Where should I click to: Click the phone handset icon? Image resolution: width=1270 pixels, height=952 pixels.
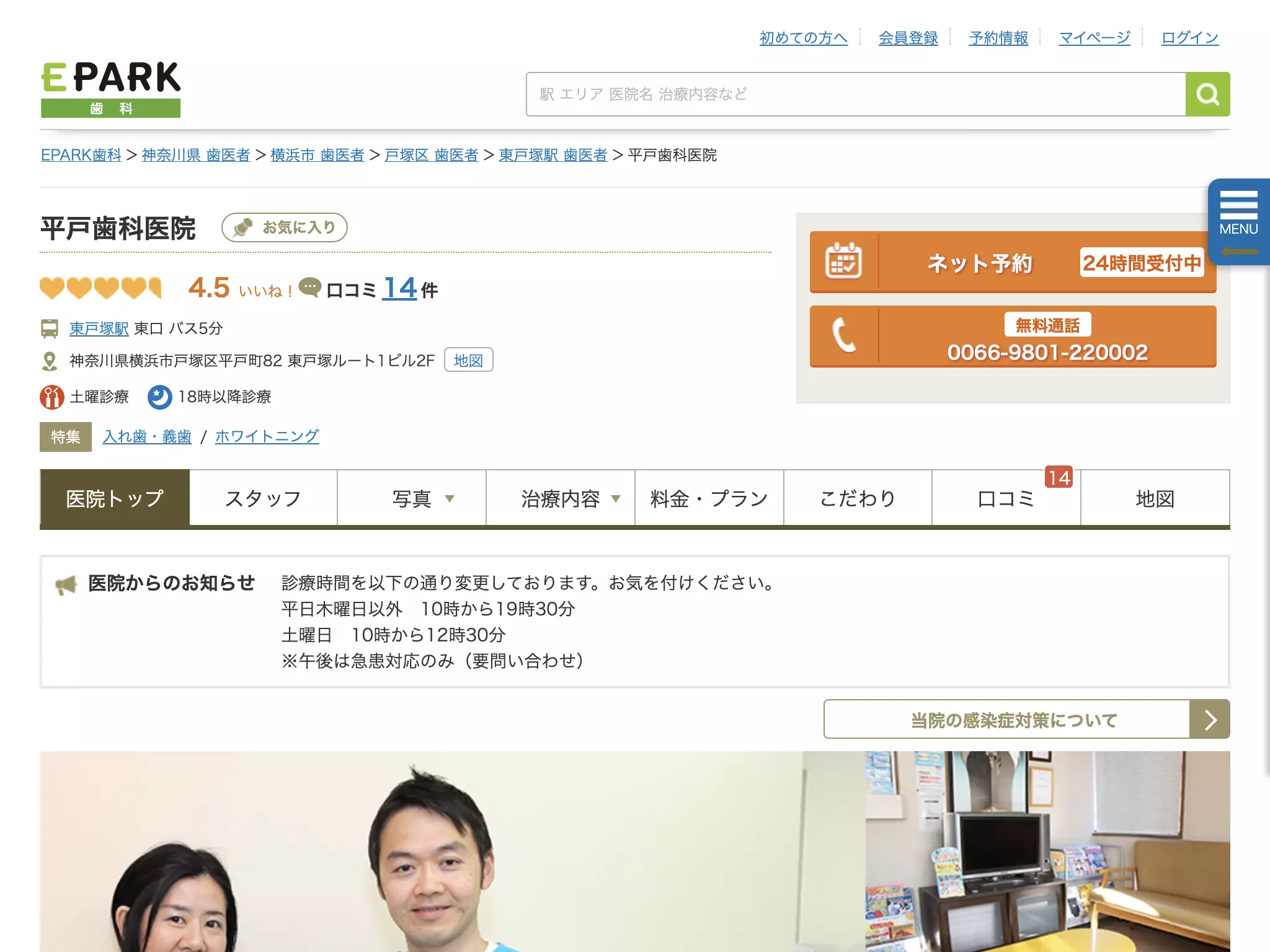pyautogui.click(x=843, y=335)
